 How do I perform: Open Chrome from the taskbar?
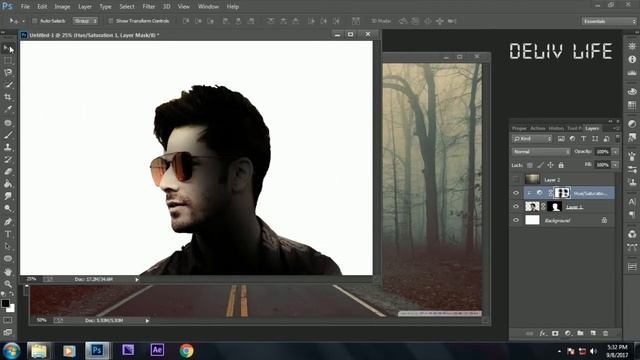click(187, 350)
